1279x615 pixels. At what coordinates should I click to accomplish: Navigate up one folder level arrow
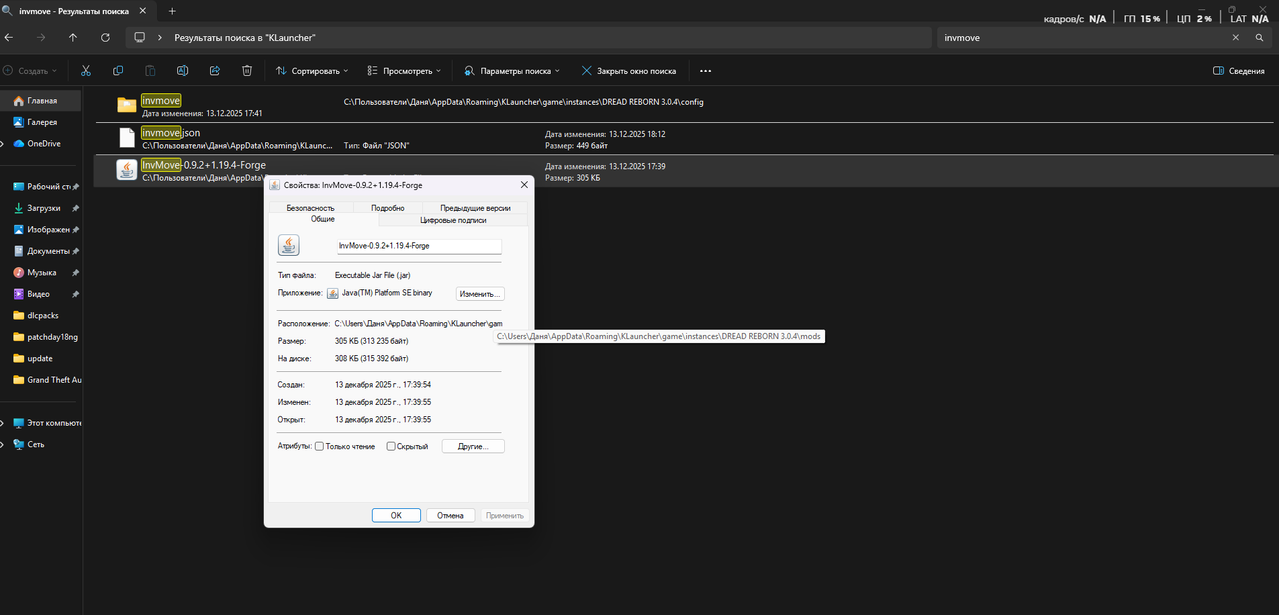pos(73,37)
